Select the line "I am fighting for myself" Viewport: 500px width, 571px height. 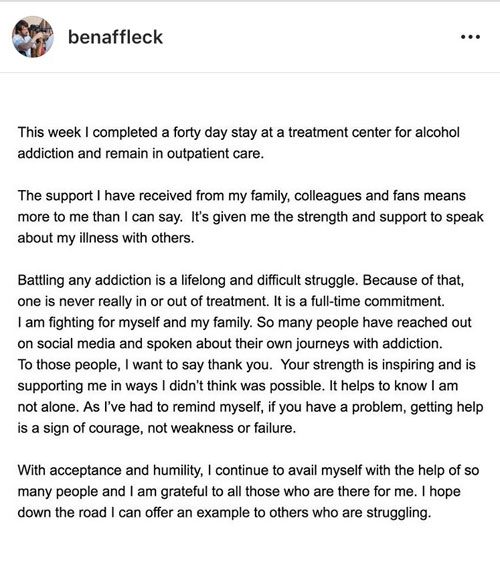coord(244,323)
